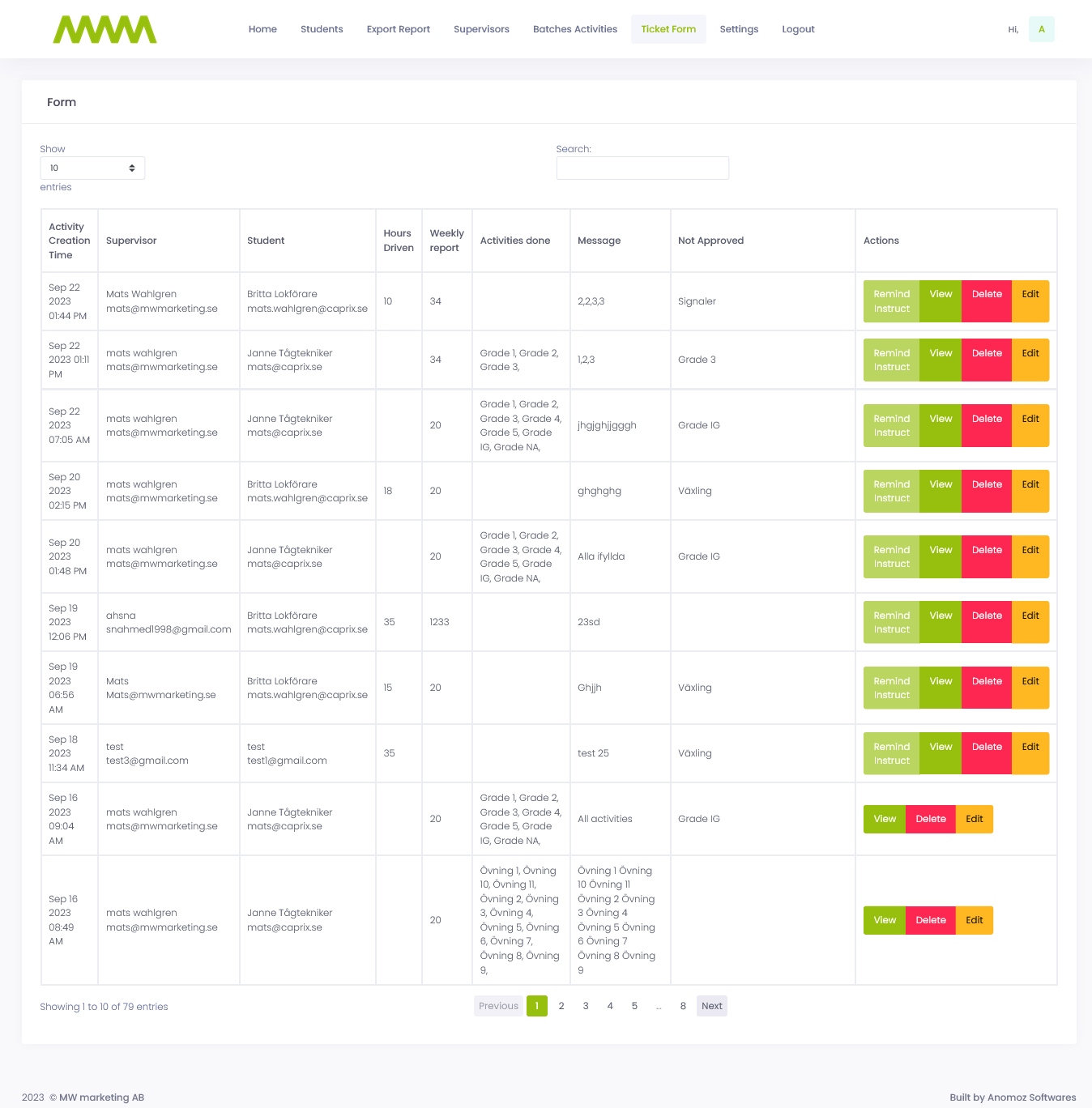
Task: Go to page 2 of results
Action: pyautogui.click(x=561, y=1006)
